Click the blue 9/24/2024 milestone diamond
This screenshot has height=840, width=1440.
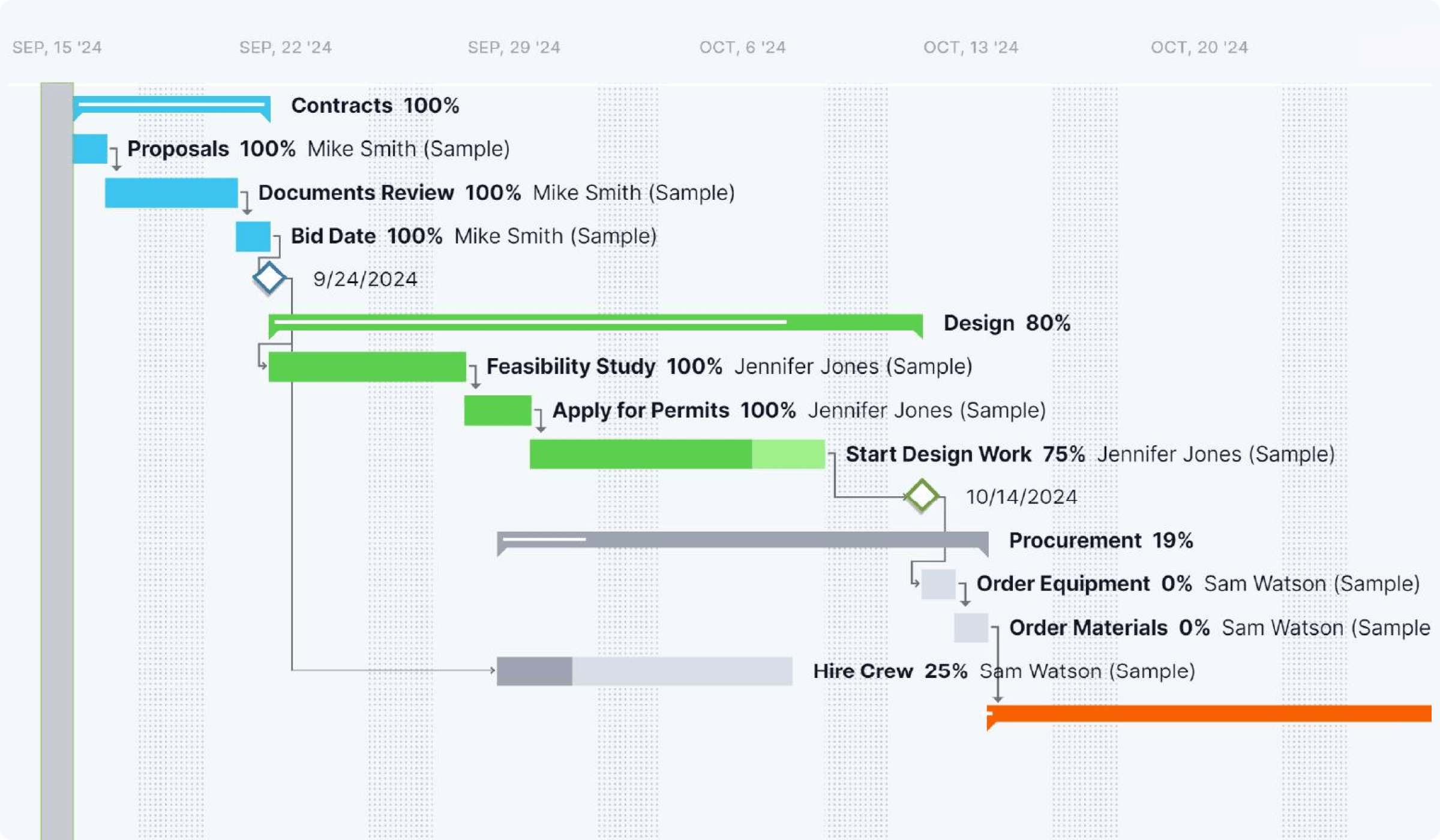pos(268,278)
